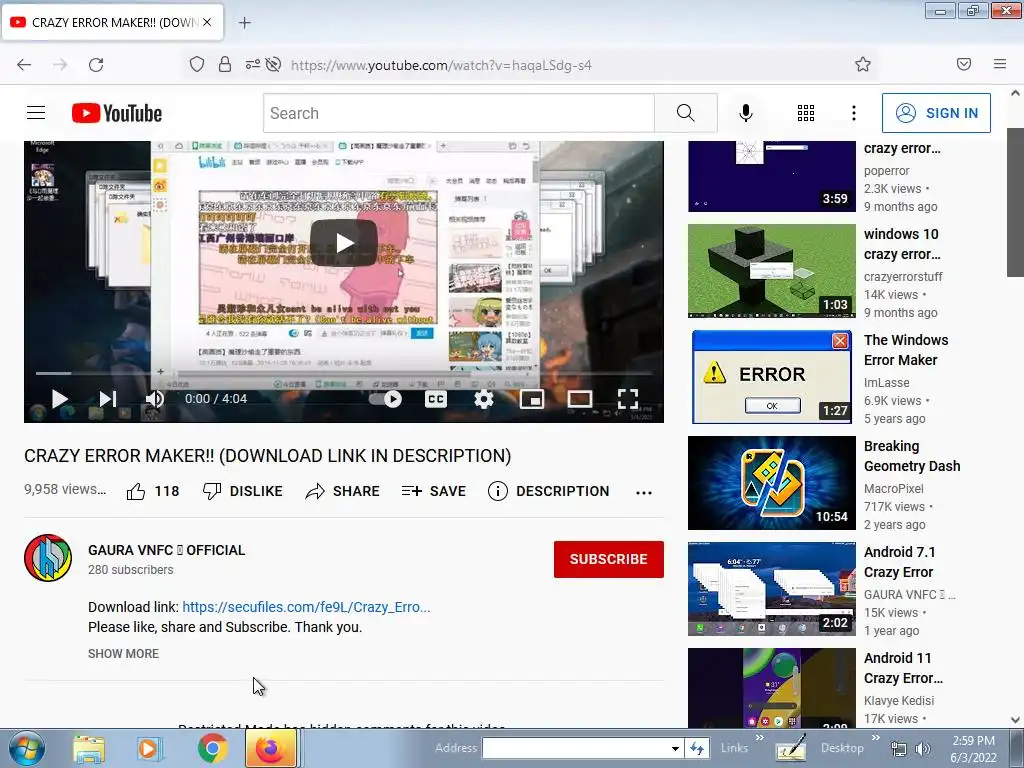The image size is (1024, 768).
Task: Click system tray volume speaker
Action: 922,749
